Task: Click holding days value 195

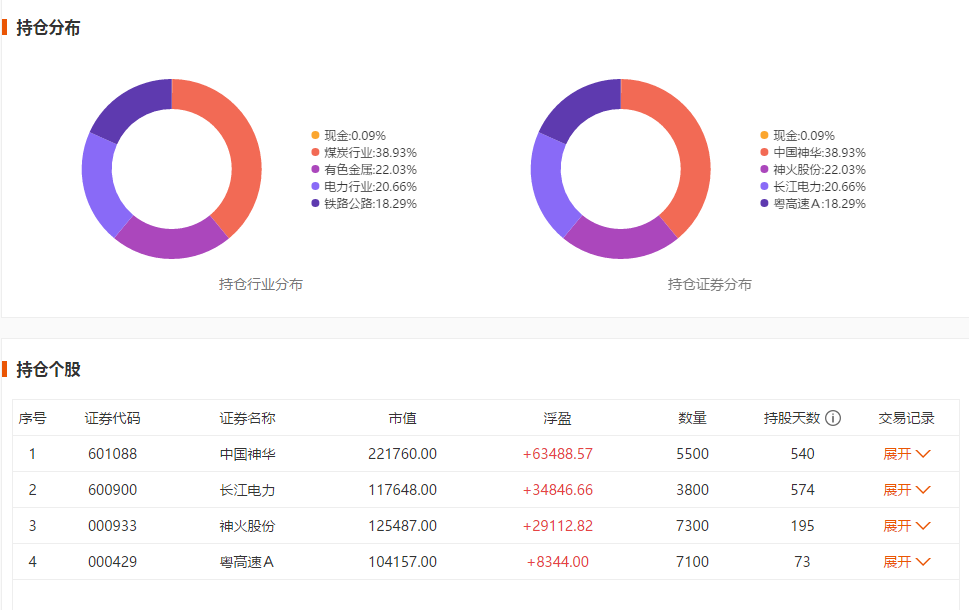Action: [802, 526]
